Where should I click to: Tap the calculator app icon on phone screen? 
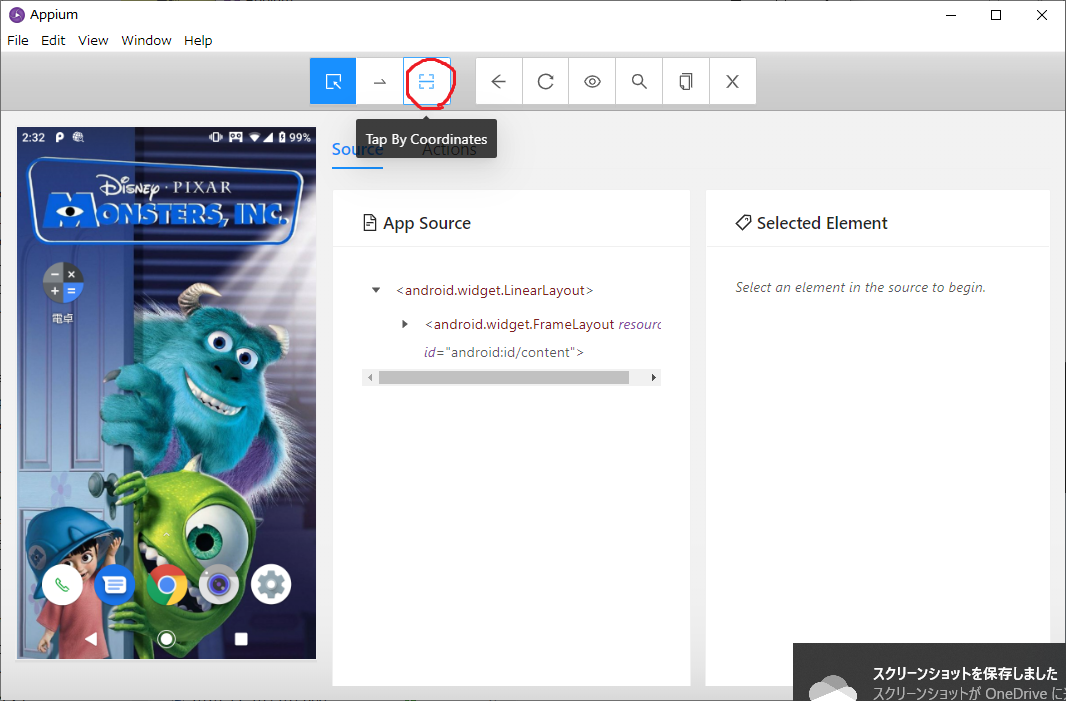[63, 283]
